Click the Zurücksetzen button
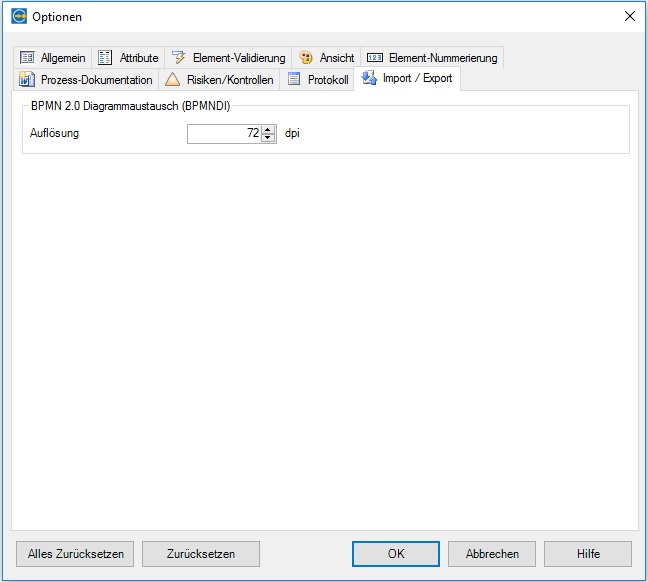Screen dimensions: 648x582 click(201, 554)
